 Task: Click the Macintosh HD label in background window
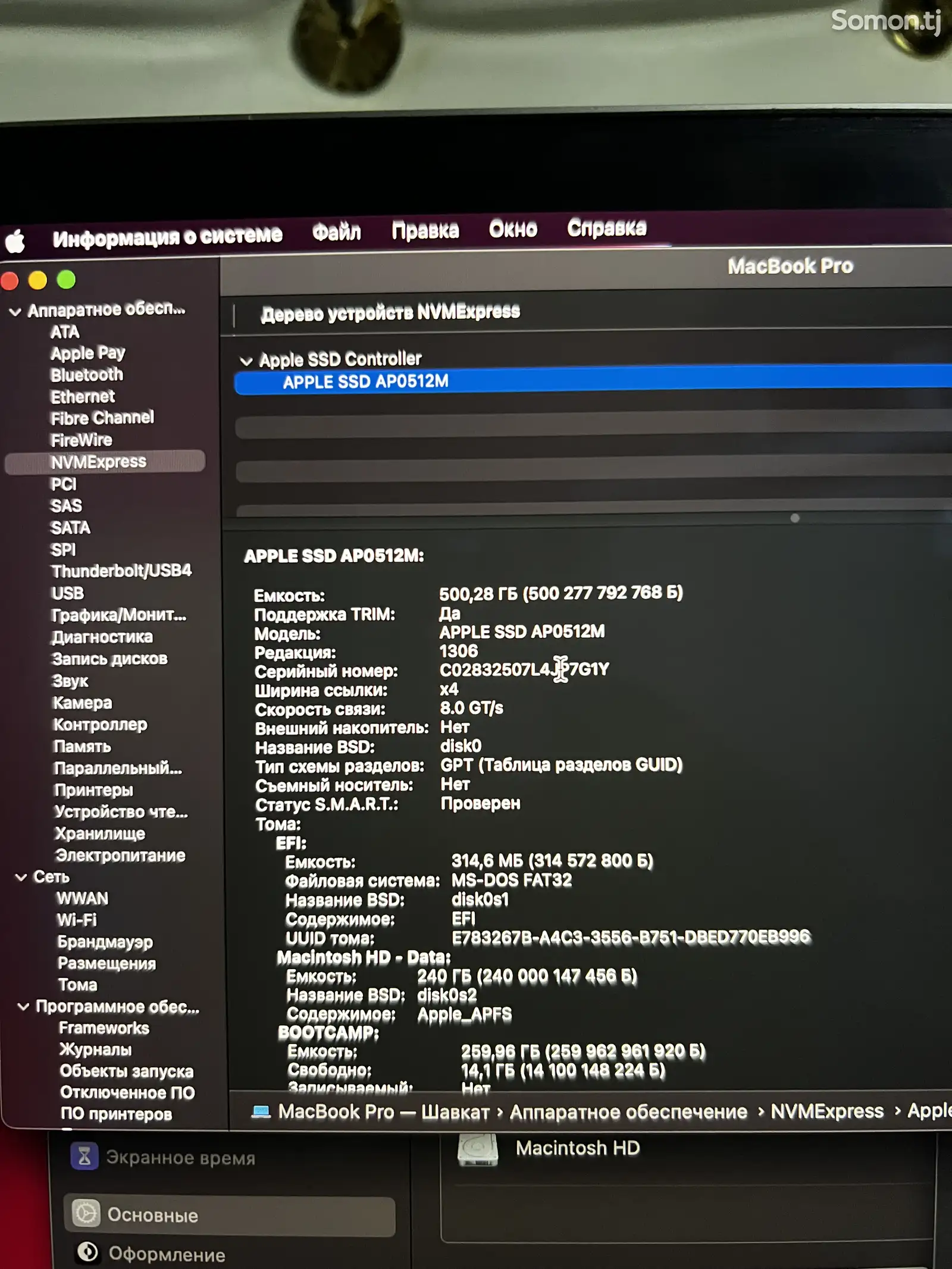click(x=578, y=1148)
